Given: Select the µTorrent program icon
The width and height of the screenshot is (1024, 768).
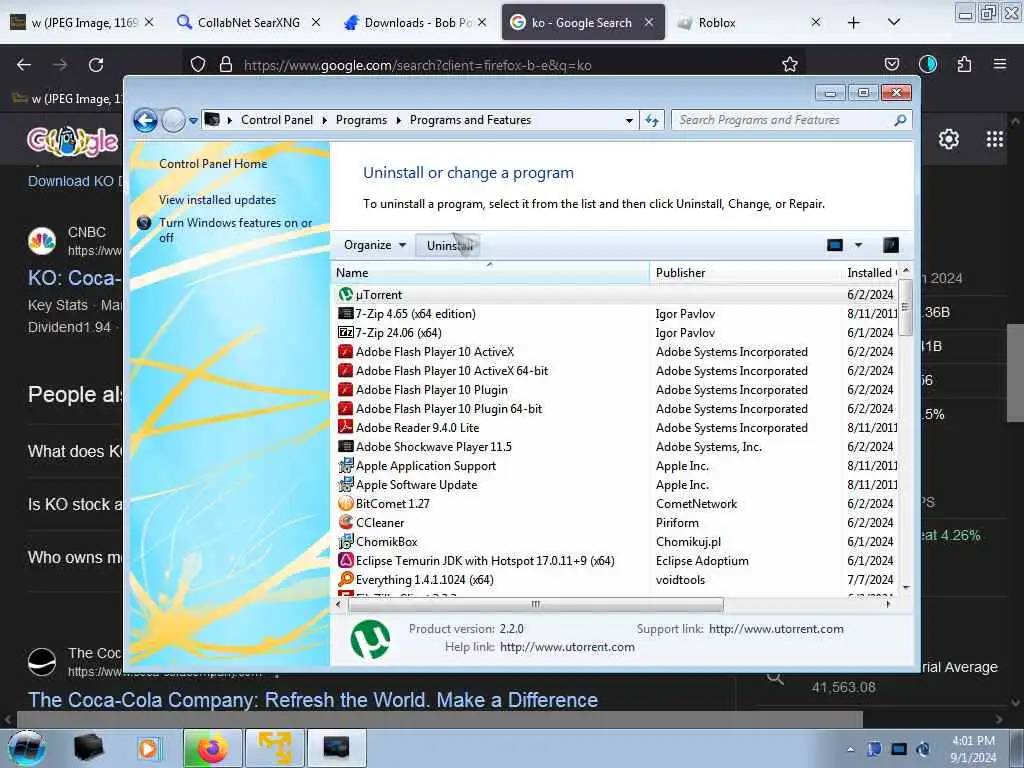Looking at the screenshot, I should 345,295.
